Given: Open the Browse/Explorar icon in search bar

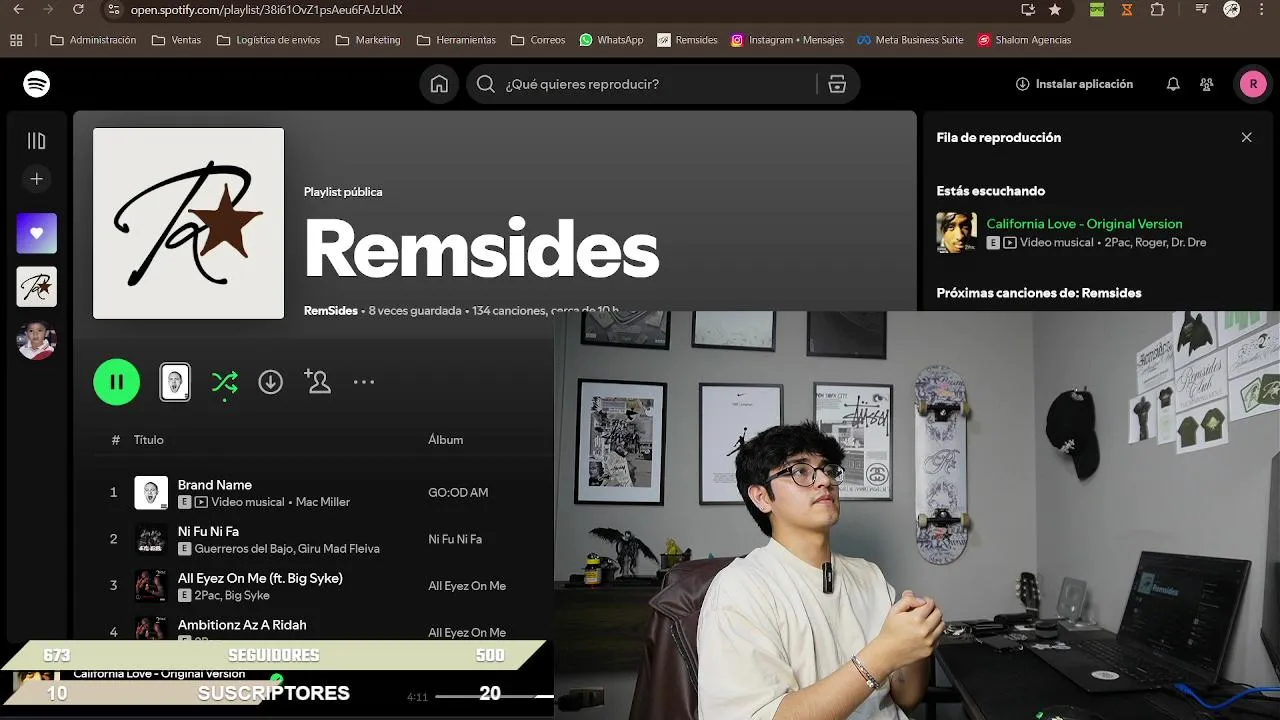Looking at the screenshot, I should [837, 84].
